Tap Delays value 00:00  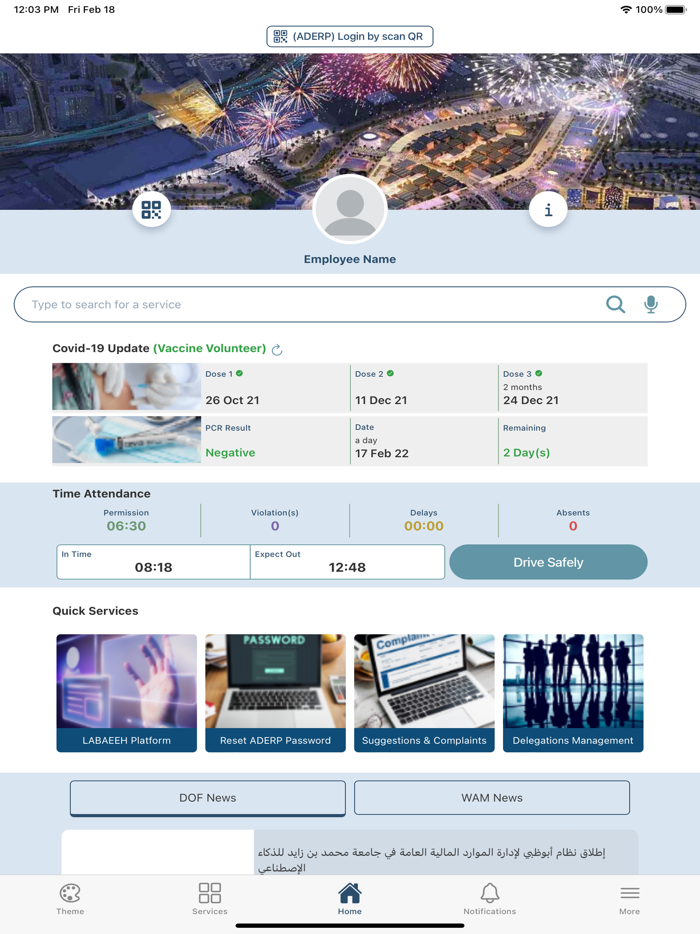click(424, 526)
